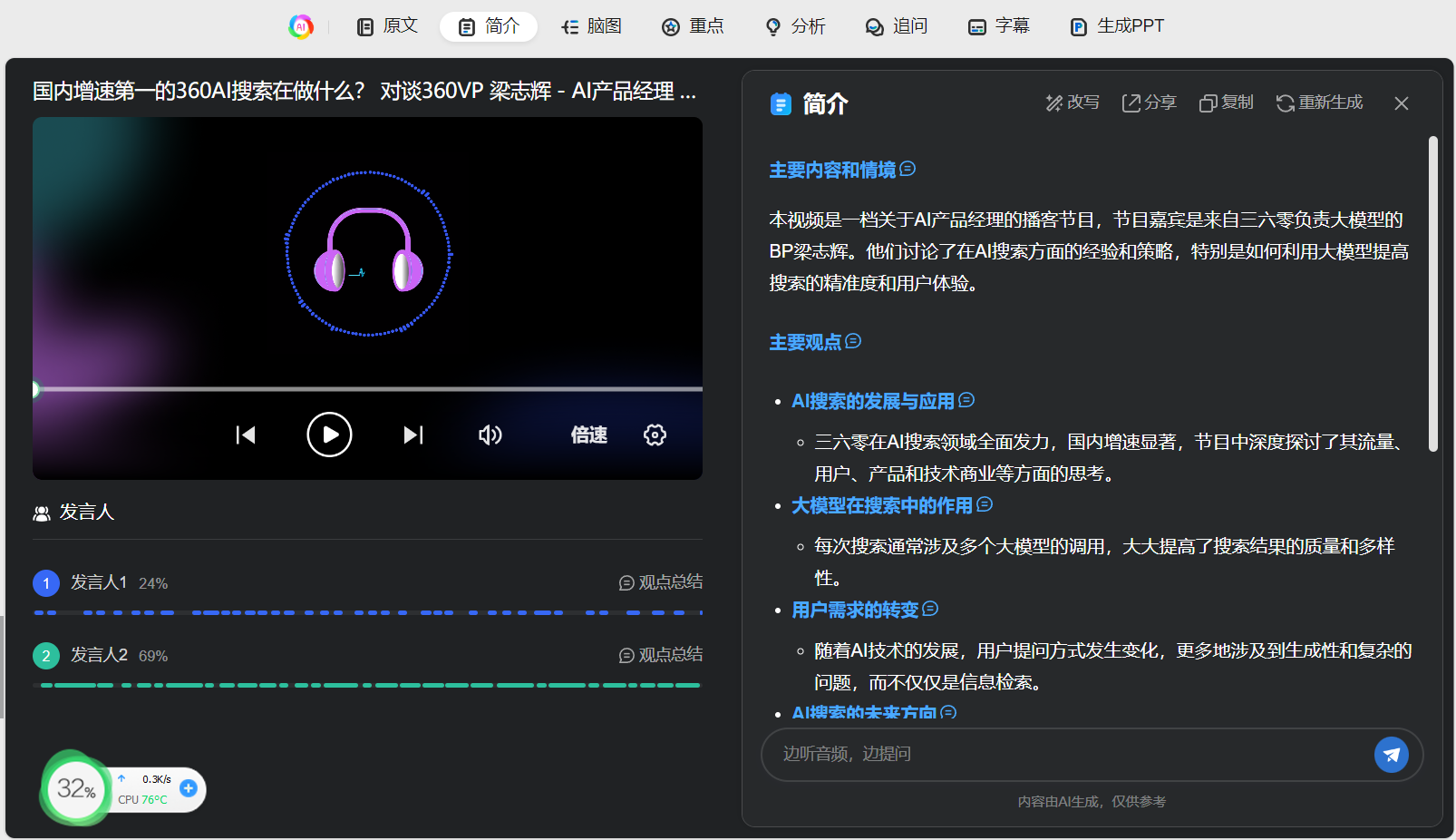
Task: Click the video title text
Action: point(364,91)
